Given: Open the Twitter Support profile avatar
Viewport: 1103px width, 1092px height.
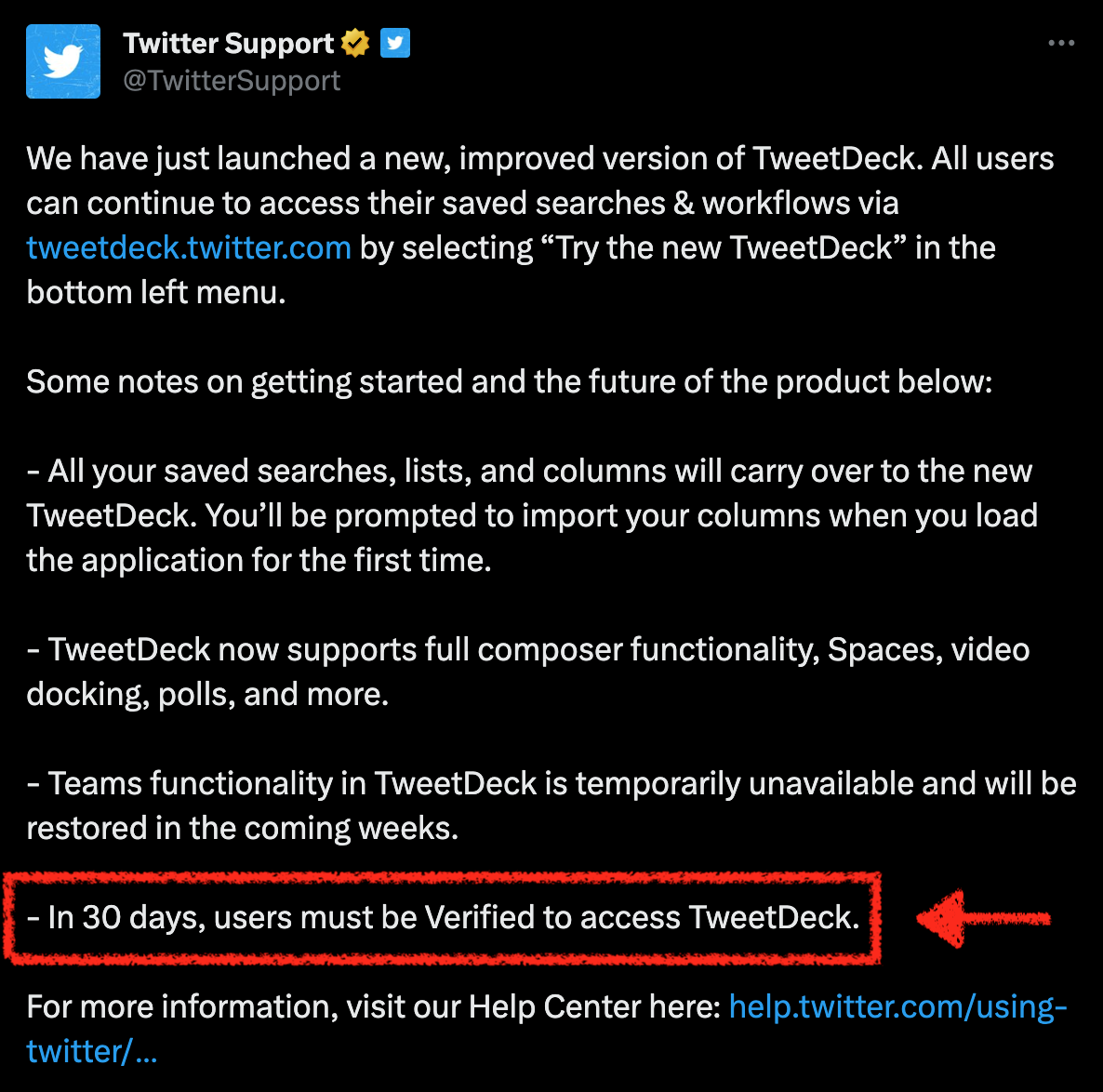Looking at the screenshot, I should 63,61.
